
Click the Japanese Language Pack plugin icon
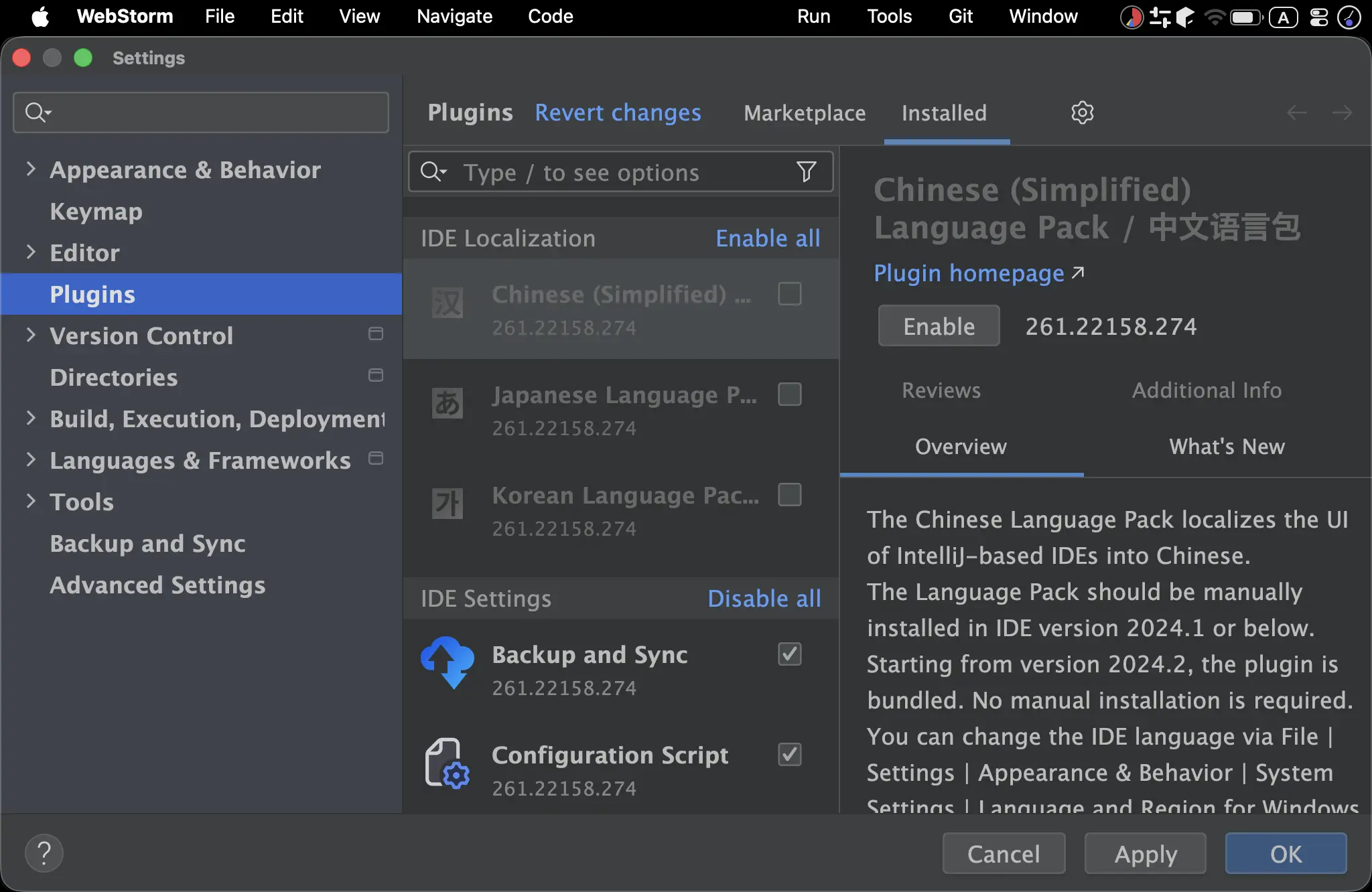(448, 404)
